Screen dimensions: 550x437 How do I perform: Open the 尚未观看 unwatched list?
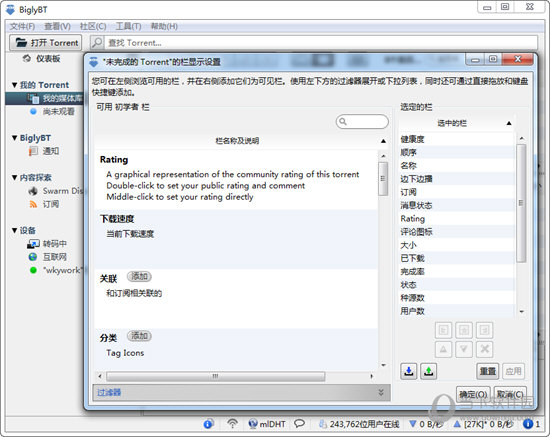[x=58, y=112]
